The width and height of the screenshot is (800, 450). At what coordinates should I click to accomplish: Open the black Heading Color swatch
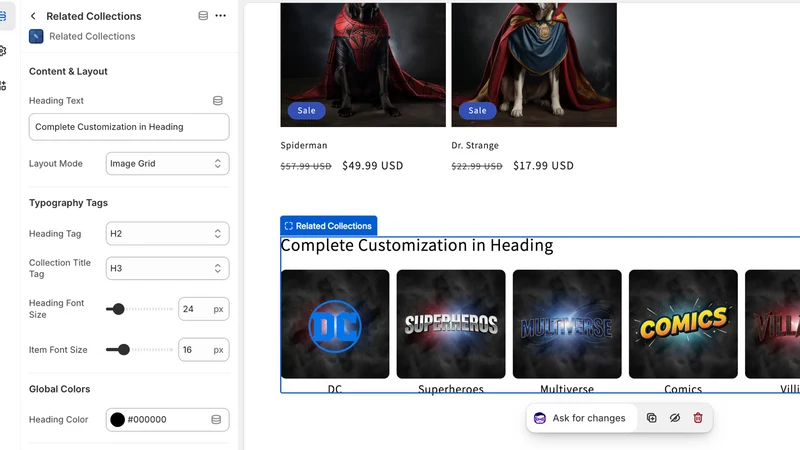[117, 419]
